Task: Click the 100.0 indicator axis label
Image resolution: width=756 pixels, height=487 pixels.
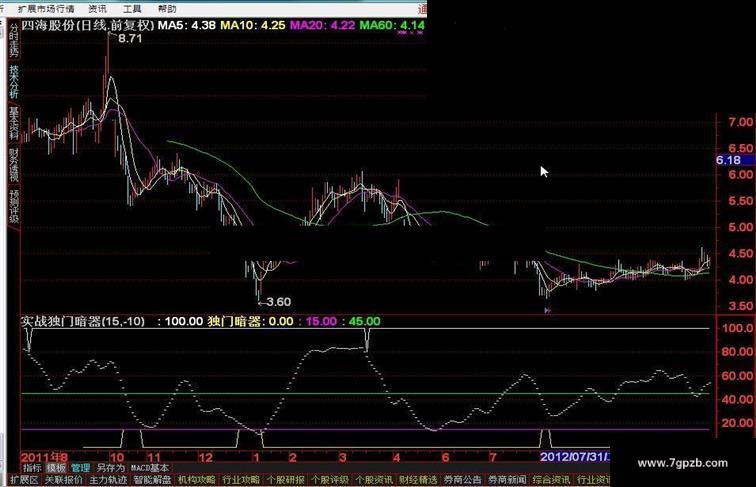Action: coord(737,328)
